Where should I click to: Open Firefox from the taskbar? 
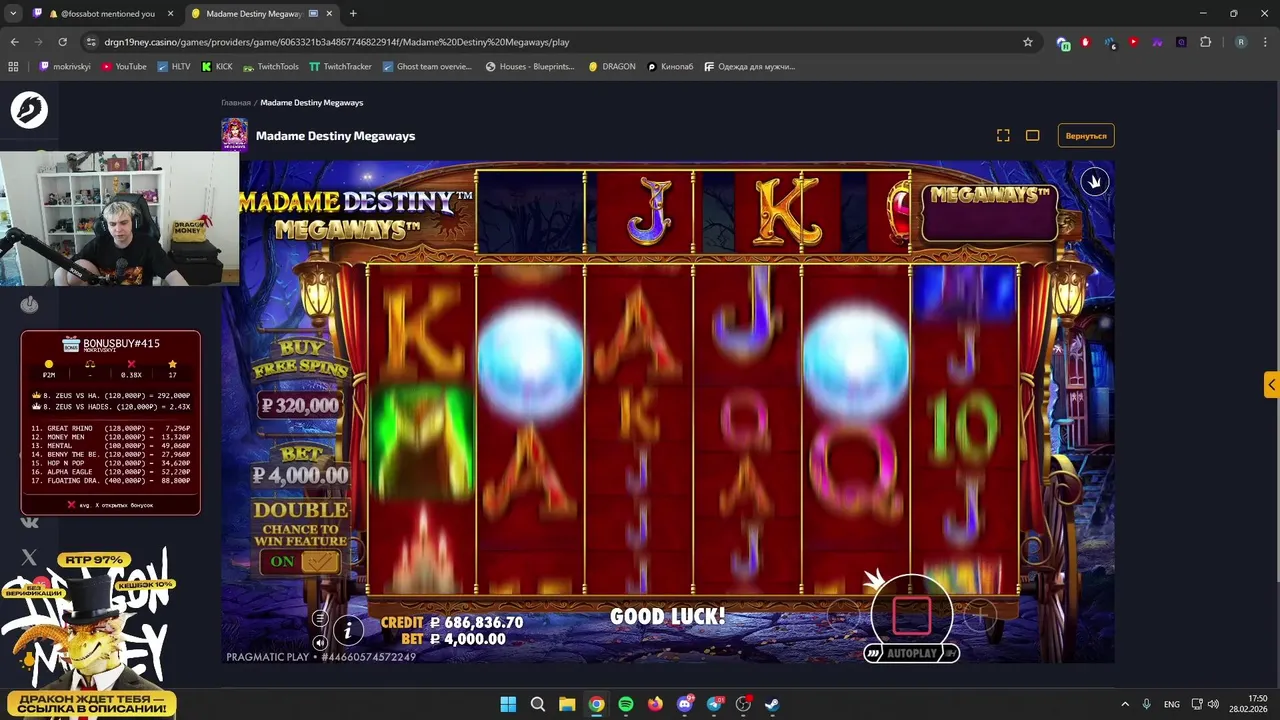click(x=655, y=704)
